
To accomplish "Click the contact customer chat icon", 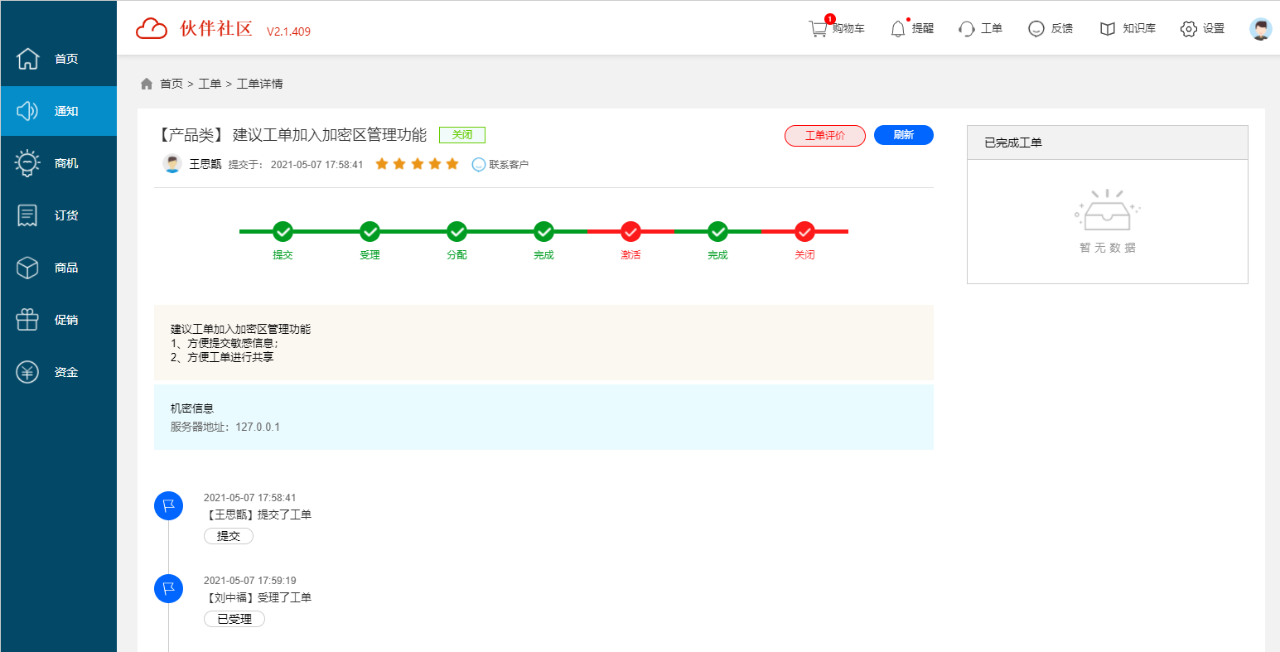I will [479, 165].
